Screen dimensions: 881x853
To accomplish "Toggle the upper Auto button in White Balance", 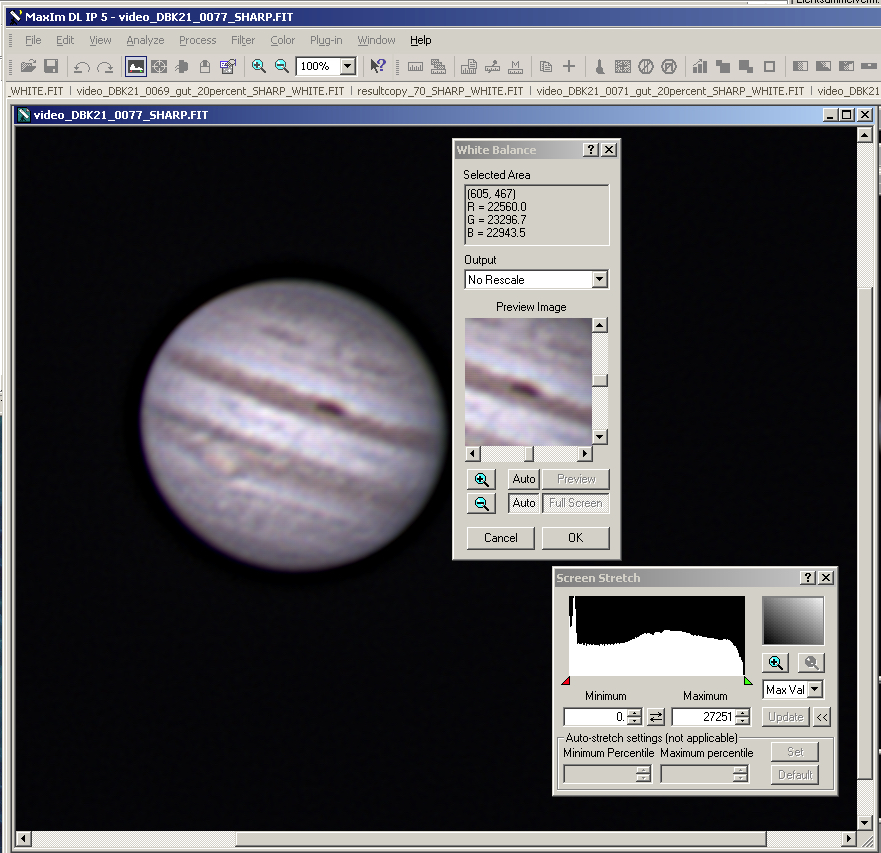I will (x=524, y=479).
